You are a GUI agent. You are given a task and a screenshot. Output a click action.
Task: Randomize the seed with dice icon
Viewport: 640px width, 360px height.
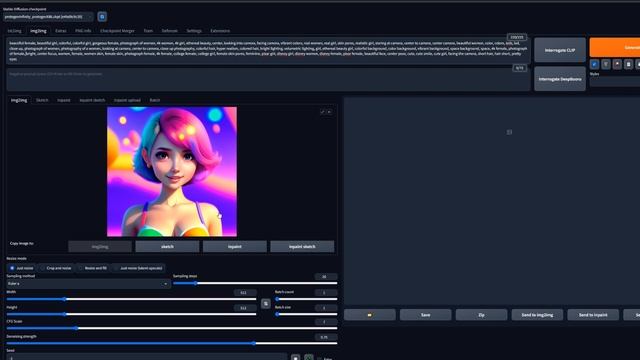[296, 358]
